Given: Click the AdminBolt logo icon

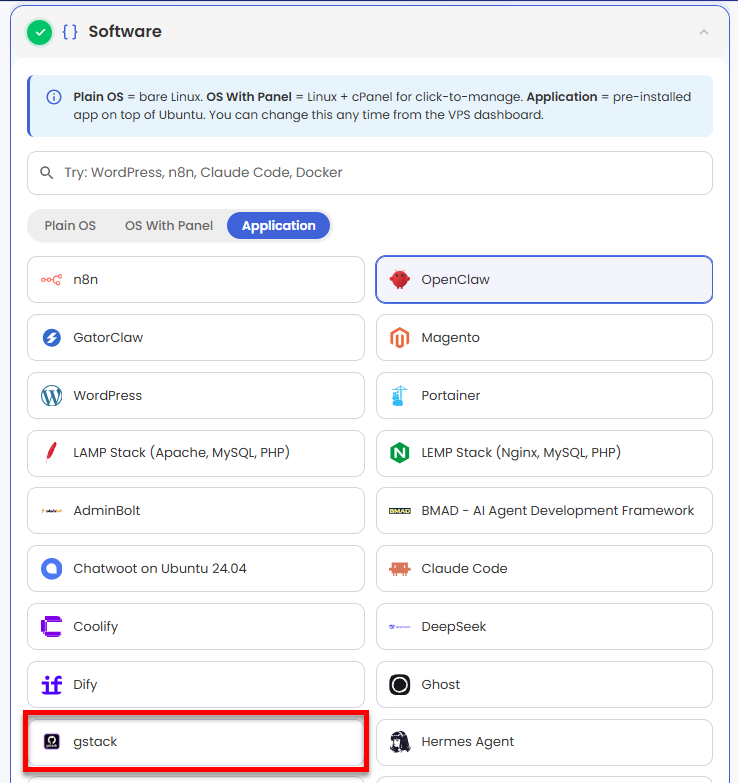Looking at the screenshot, I should pos(51,510).
